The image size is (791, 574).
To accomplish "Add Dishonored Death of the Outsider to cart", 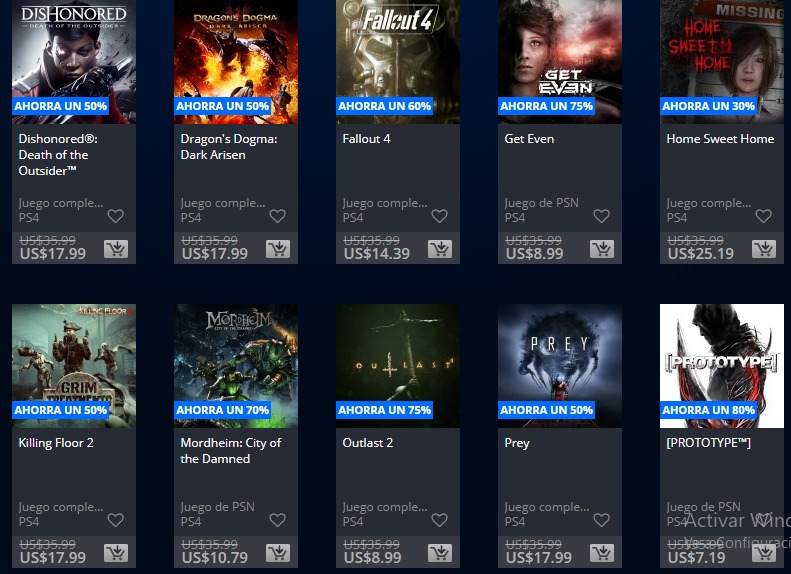I will (116, 249).
